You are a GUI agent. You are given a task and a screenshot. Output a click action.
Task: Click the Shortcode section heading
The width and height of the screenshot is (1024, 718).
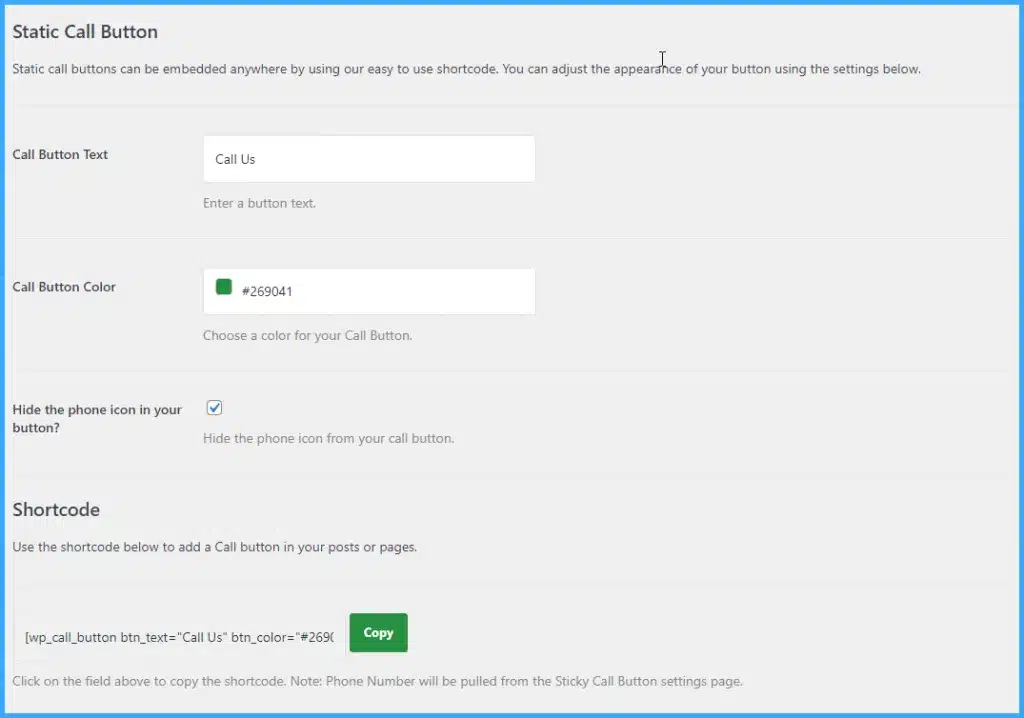click(x=56, y=510)
